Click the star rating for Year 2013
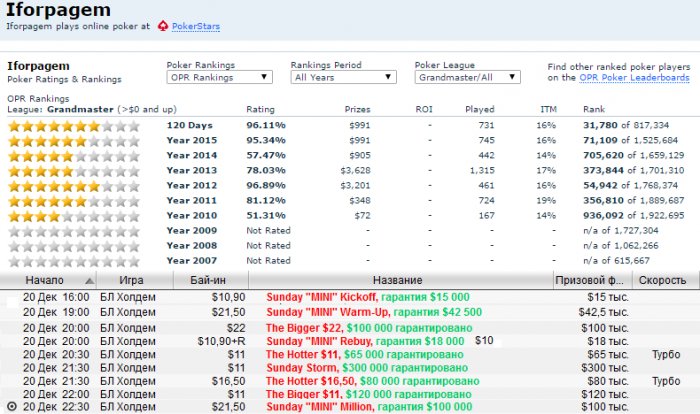Viewport: 700px width, 414px height. [74, 171]
